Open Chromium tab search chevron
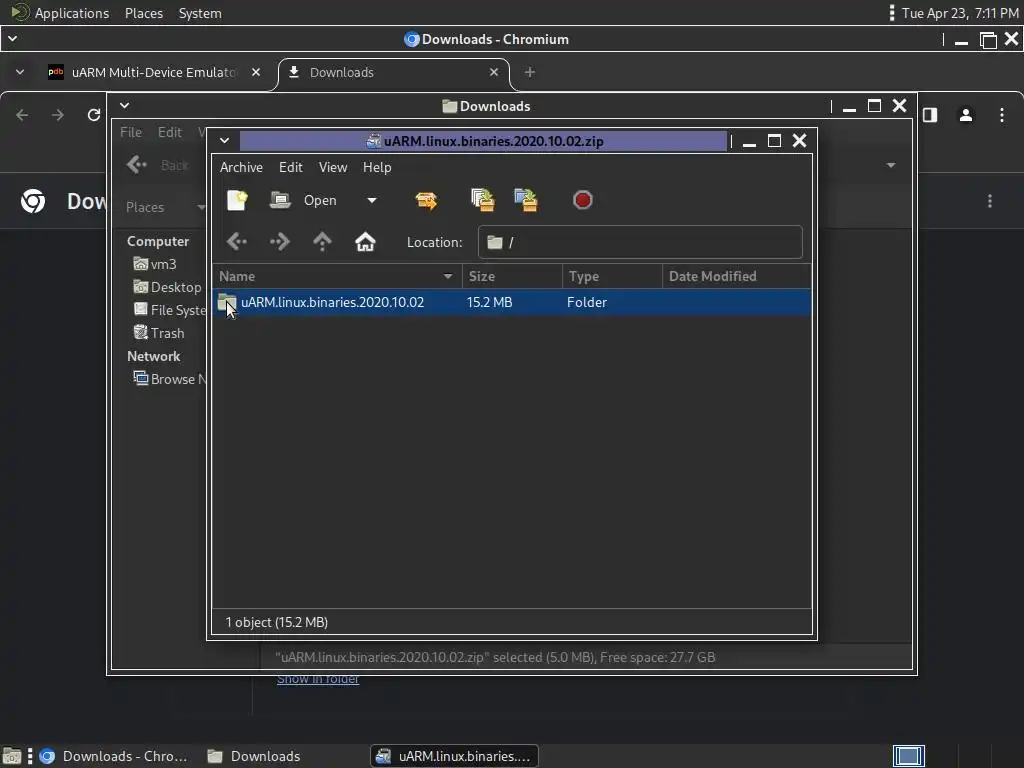This screenshot has width=1024, height=768. coord(20,72)
